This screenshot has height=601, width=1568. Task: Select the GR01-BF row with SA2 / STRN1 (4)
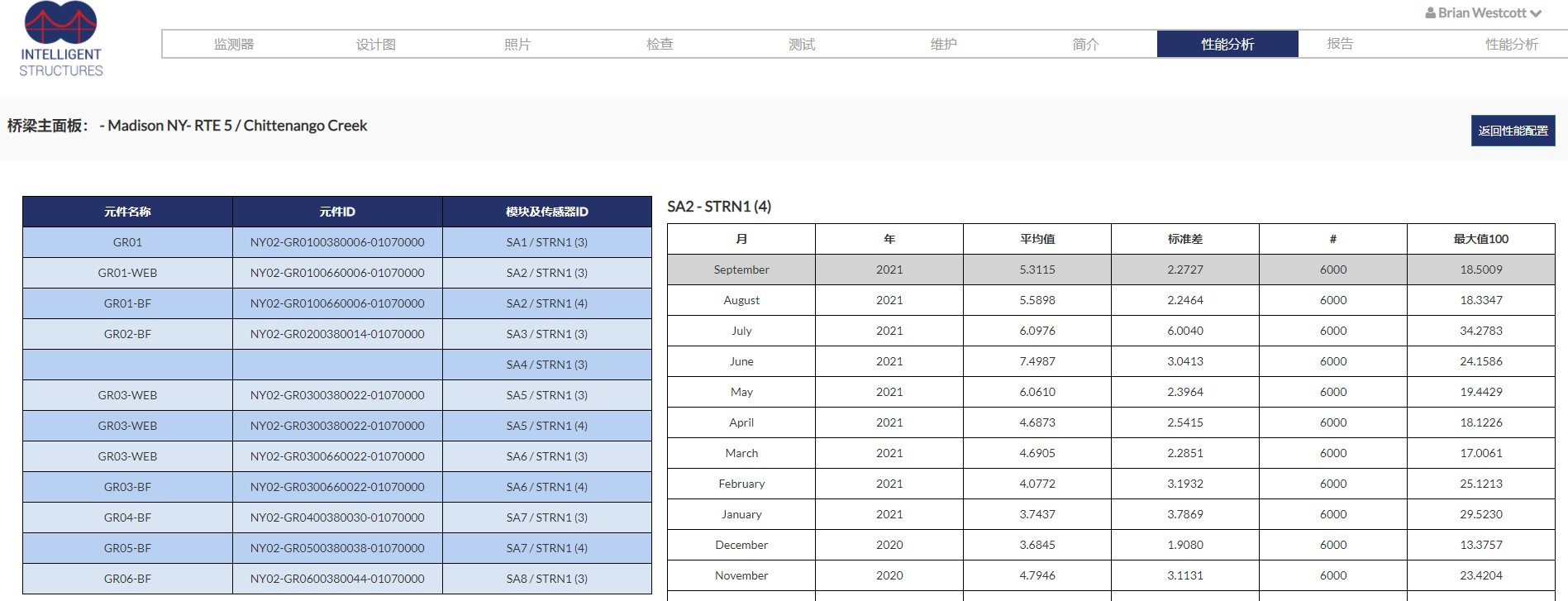tap(127, 303)
